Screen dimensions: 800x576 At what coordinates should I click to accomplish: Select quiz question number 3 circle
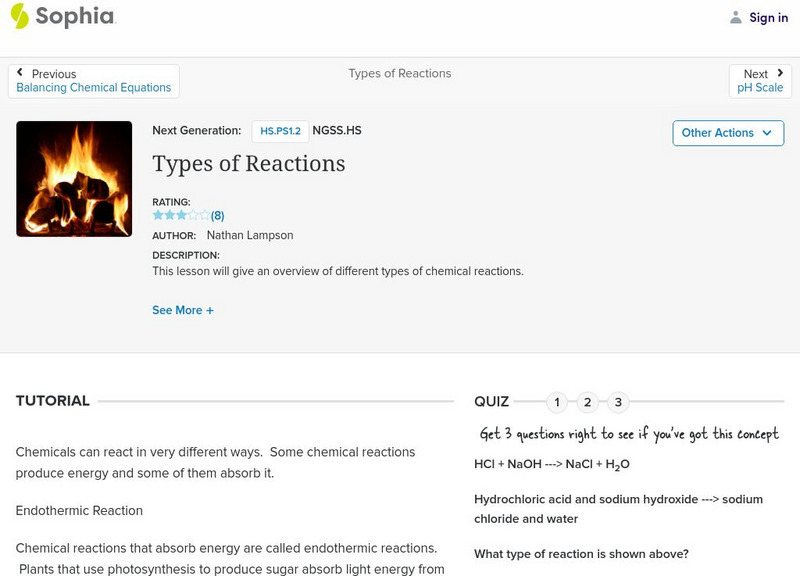tap(618, 403)
